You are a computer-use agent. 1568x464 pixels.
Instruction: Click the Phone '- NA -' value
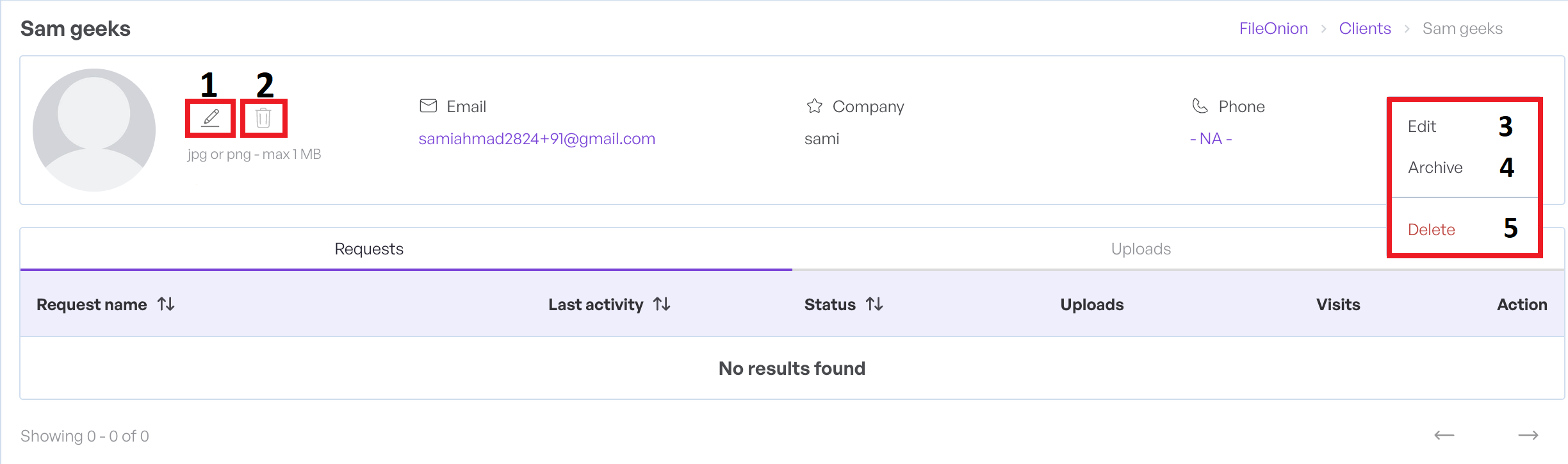click(x=1211, y=139)
